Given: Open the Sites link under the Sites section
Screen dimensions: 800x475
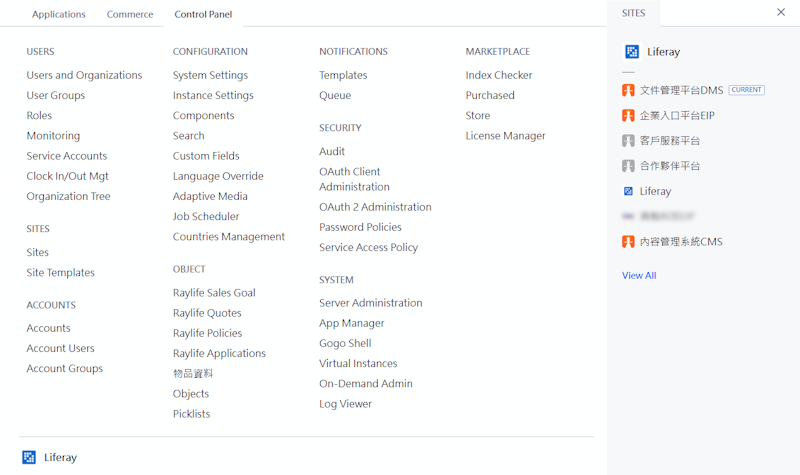Looking at the screenshot, I should (38, 252).
